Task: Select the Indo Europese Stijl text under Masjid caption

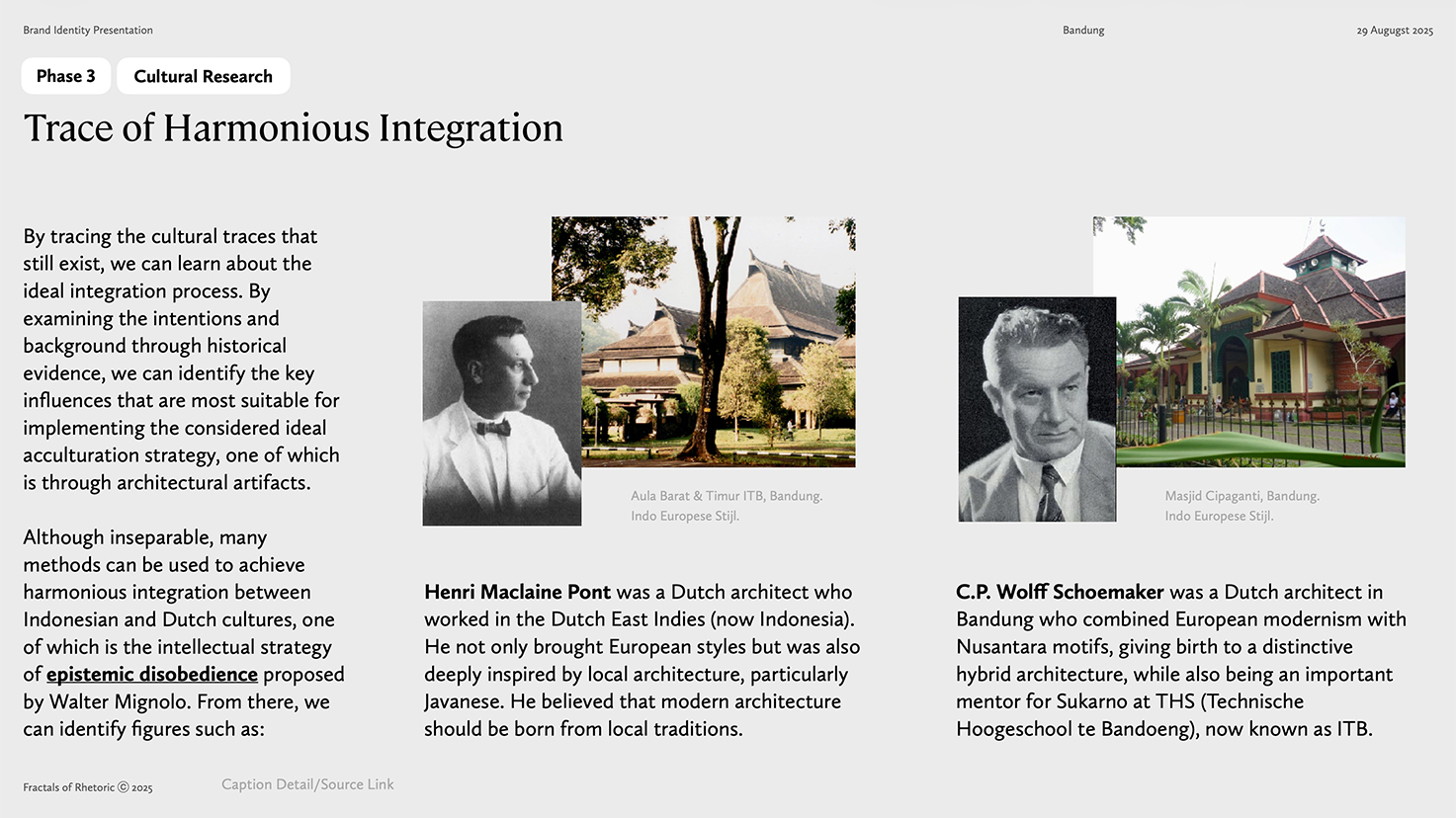Action: [x=1219, y=516]
